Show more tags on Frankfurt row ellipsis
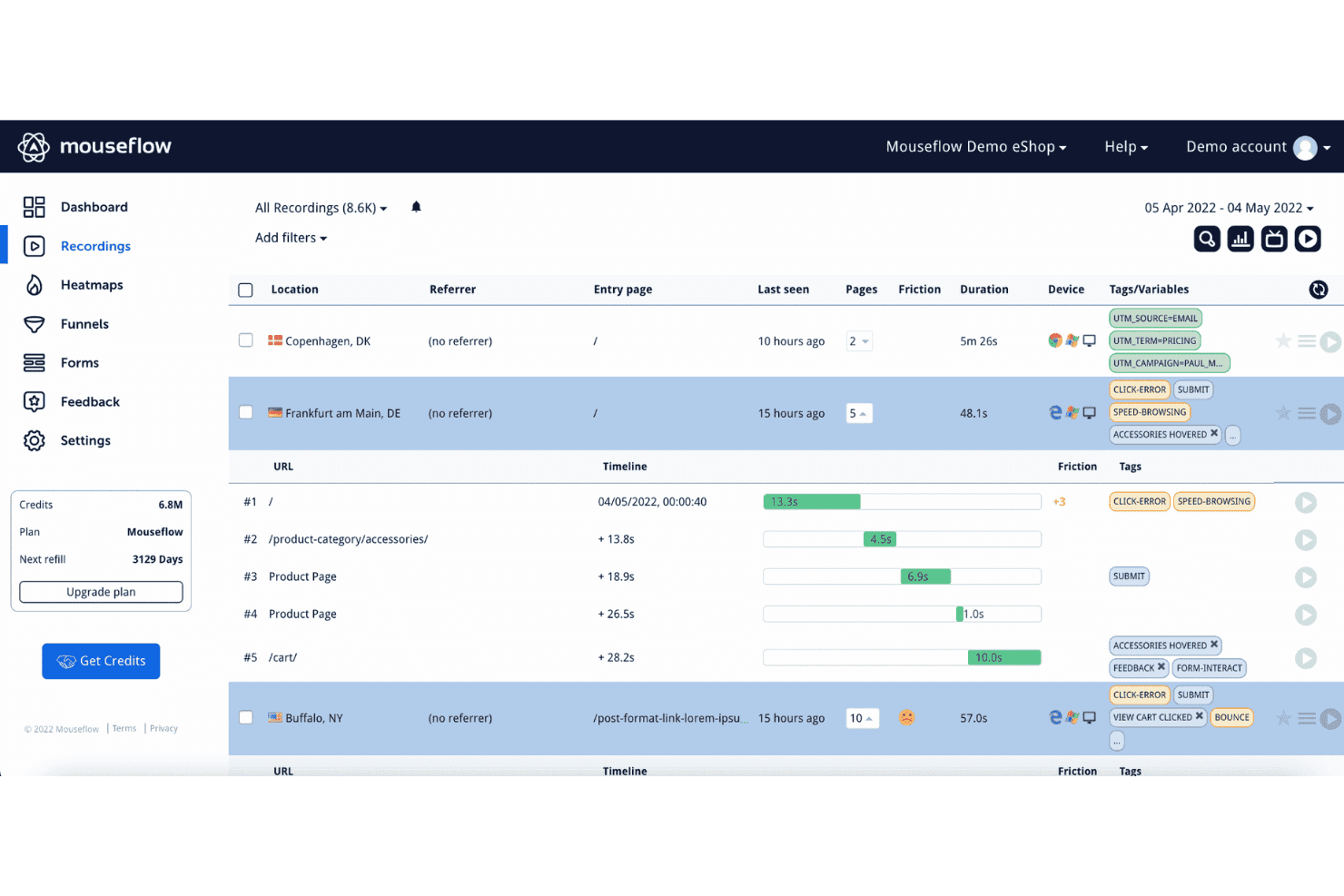The height and width of the screenshot is (896, 1344). click(1233, 435)
